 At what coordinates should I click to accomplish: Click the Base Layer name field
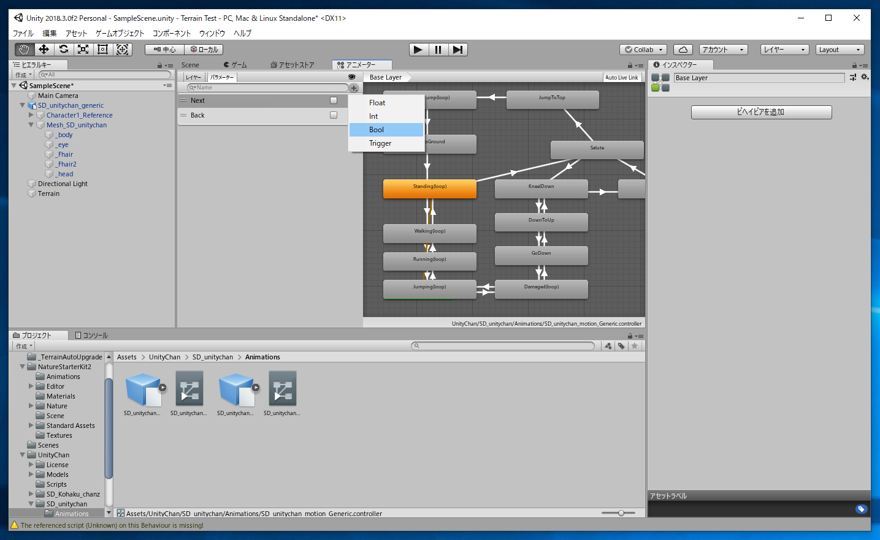tap(759, 78)
